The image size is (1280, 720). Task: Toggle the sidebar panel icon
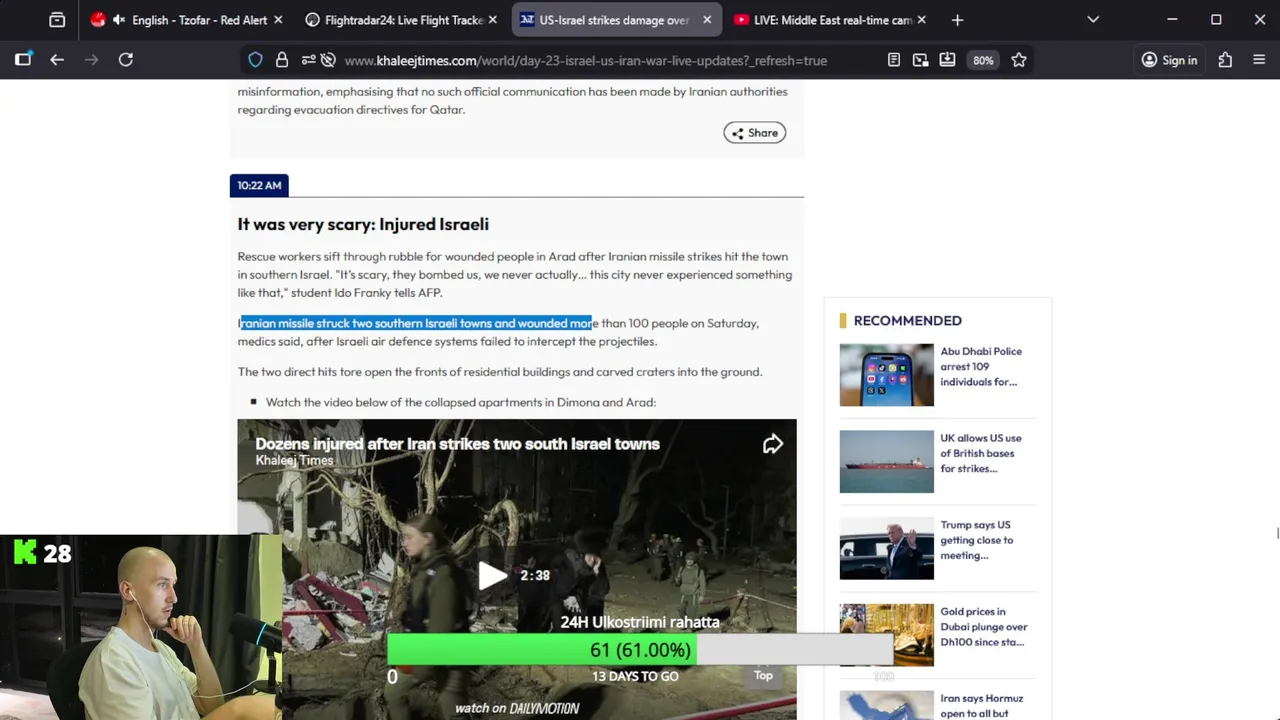pyautogui.click(x=23, y=60)
